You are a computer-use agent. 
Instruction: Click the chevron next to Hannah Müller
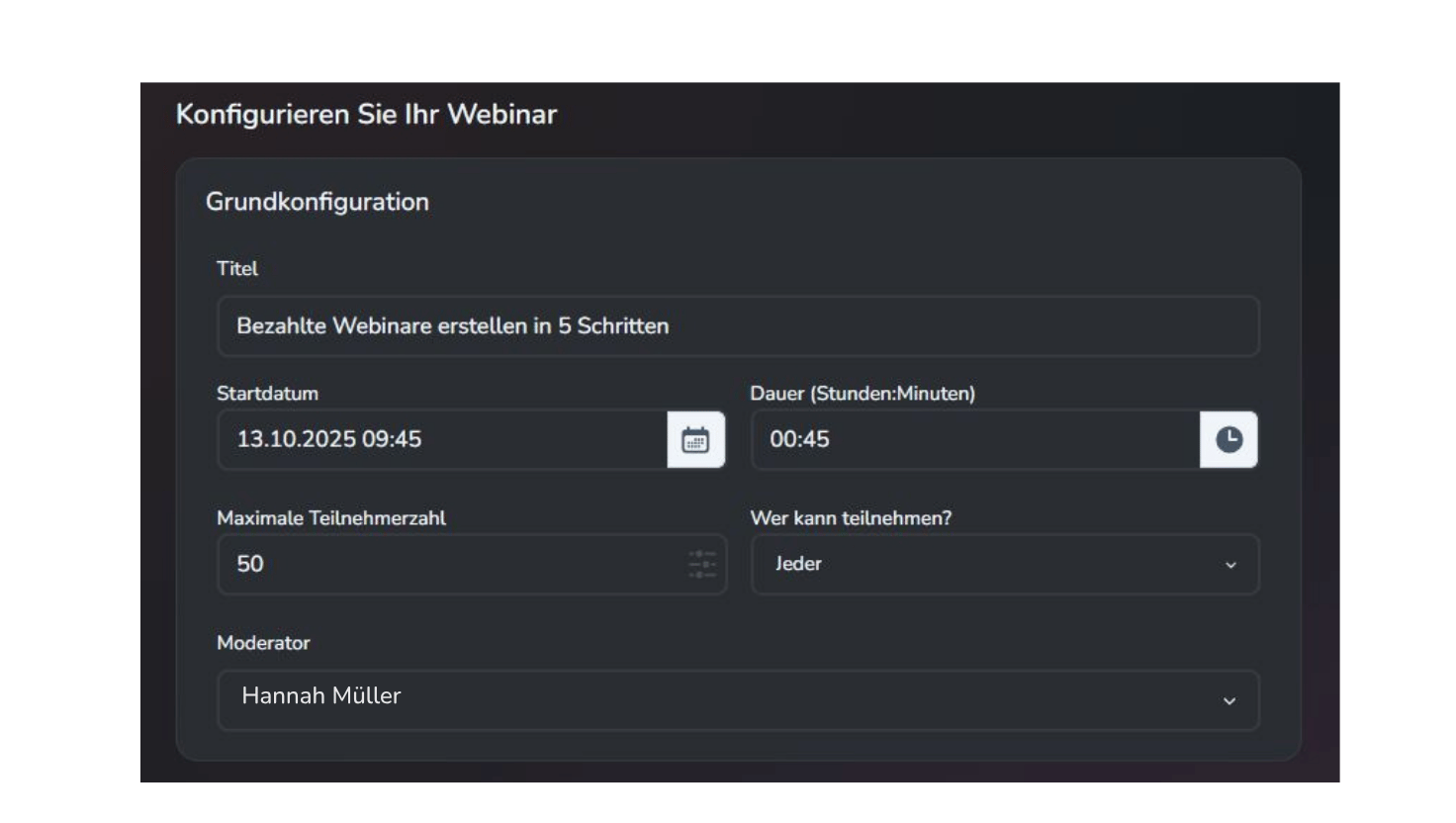[x=1230, y=701]
